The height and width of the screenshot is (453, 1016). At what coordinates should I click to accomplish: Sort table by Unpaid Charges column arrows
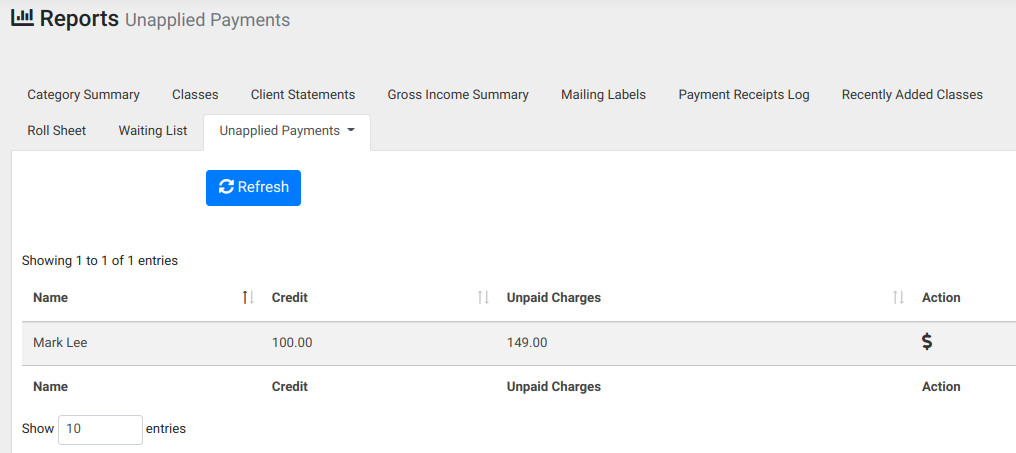pyautogui.click(x=898, y=297)
